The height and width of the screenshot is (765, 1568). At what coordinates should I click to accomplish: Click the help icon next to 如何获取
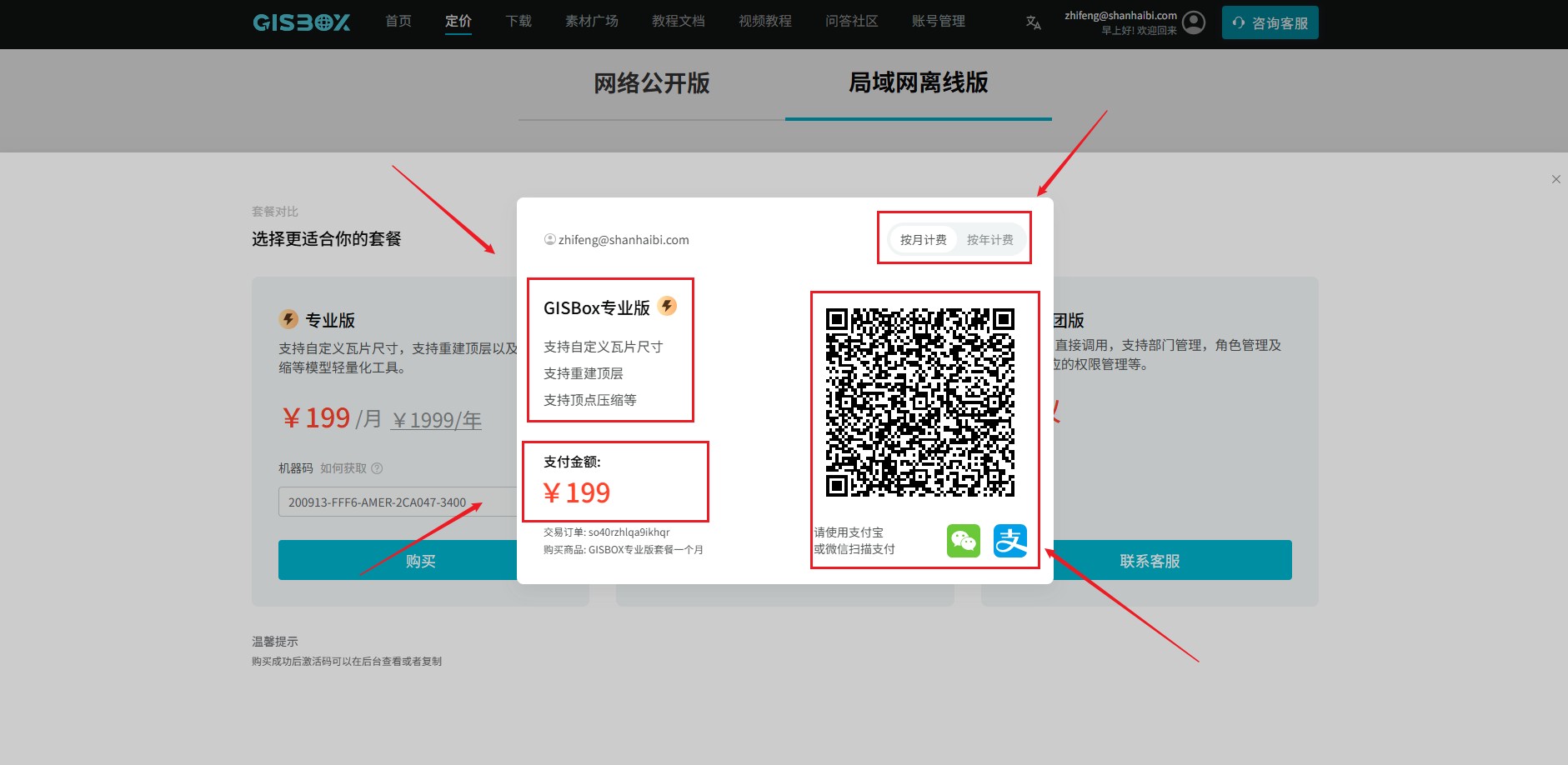click(x=377, y=468)
